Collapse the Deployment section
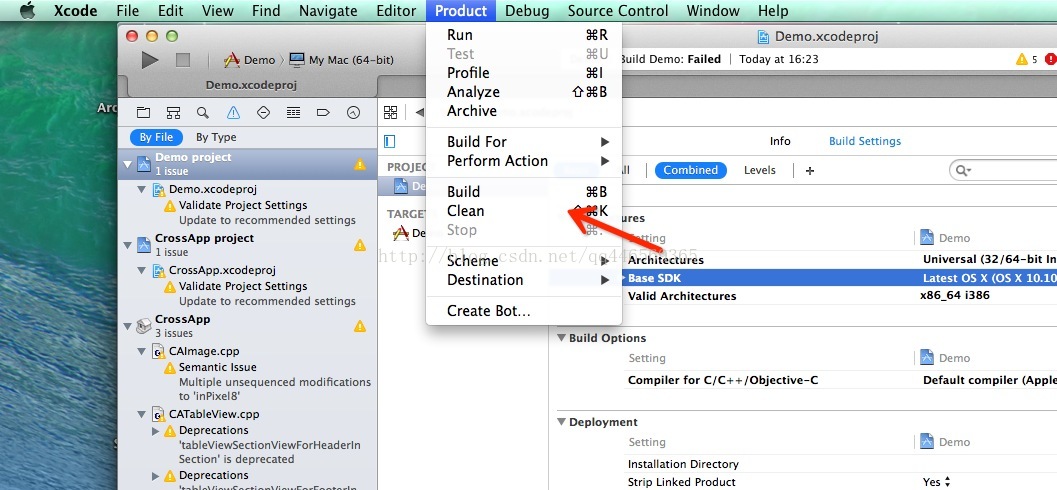This screenshot has height=490, width=1057. tap(561, 422)
